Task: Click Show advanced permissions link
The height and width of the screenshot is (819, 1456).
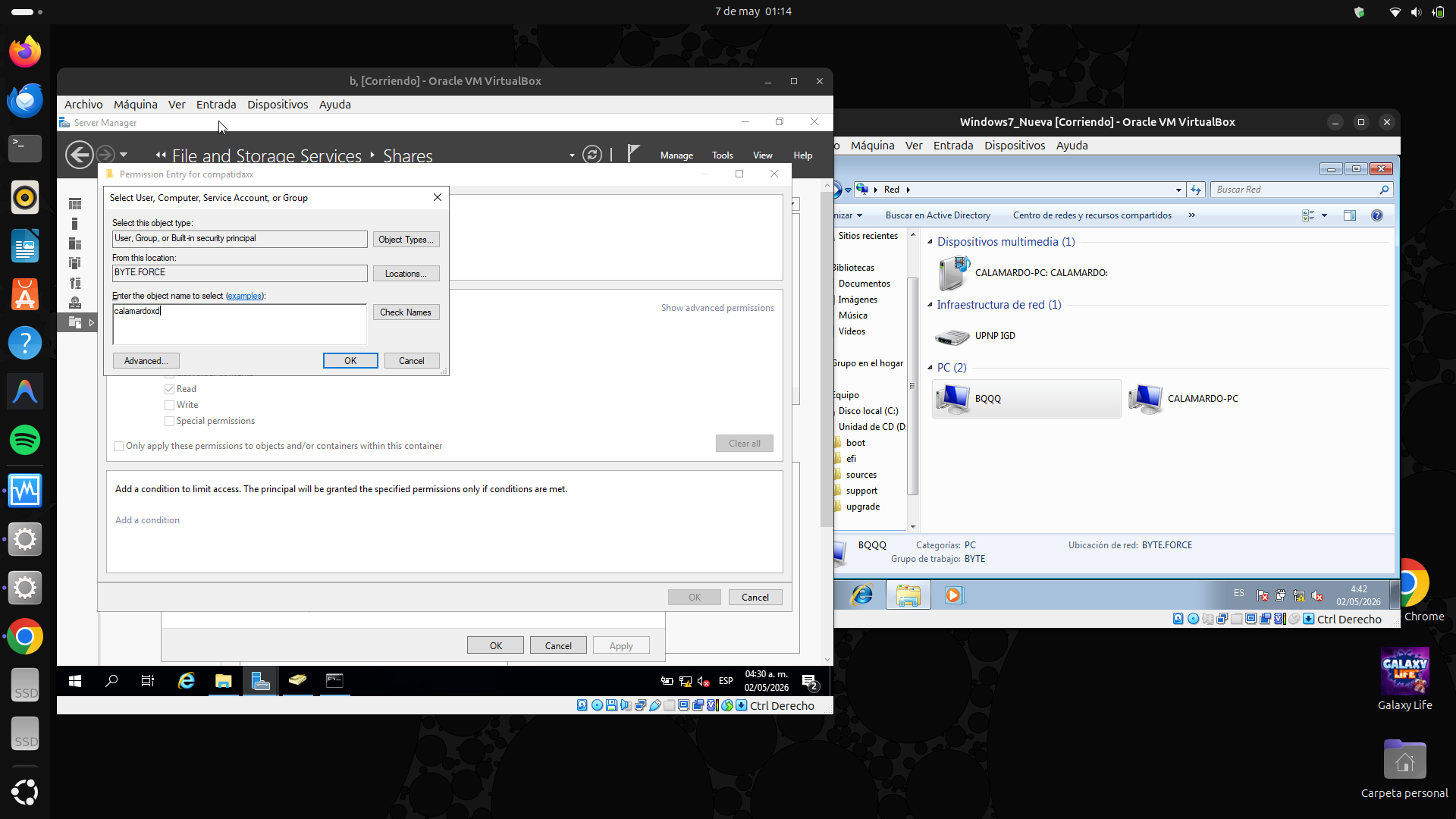Action: [717, 308]
